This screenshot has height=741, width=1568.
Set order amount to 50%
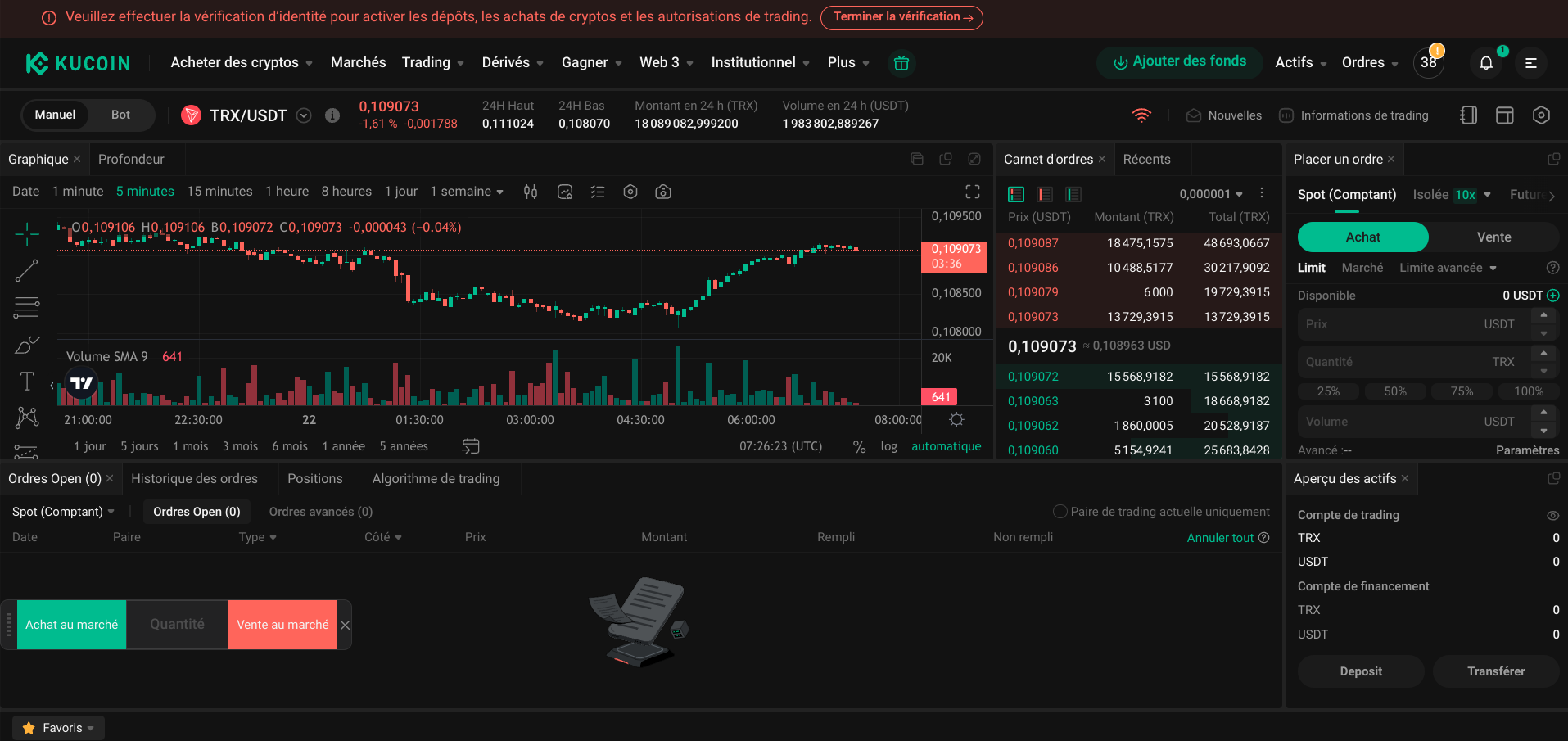[x=1395, y=391]
